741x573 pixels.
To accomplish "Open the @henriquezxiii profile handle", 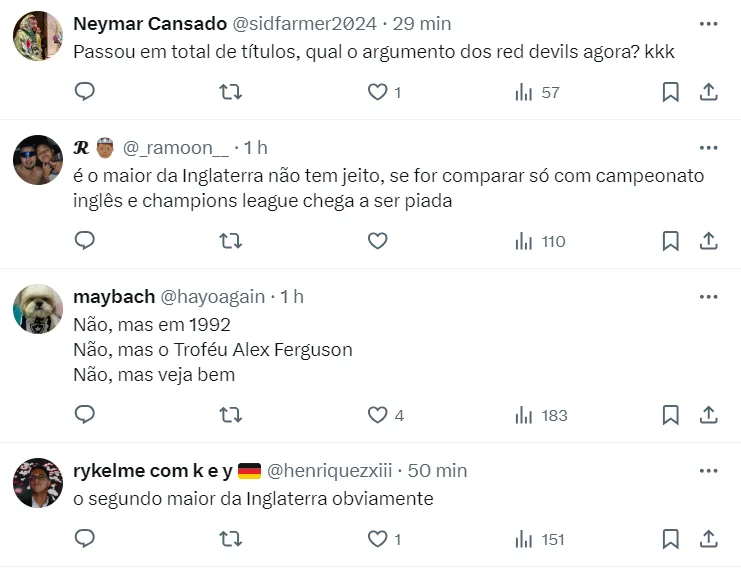I will coord(332,471).
